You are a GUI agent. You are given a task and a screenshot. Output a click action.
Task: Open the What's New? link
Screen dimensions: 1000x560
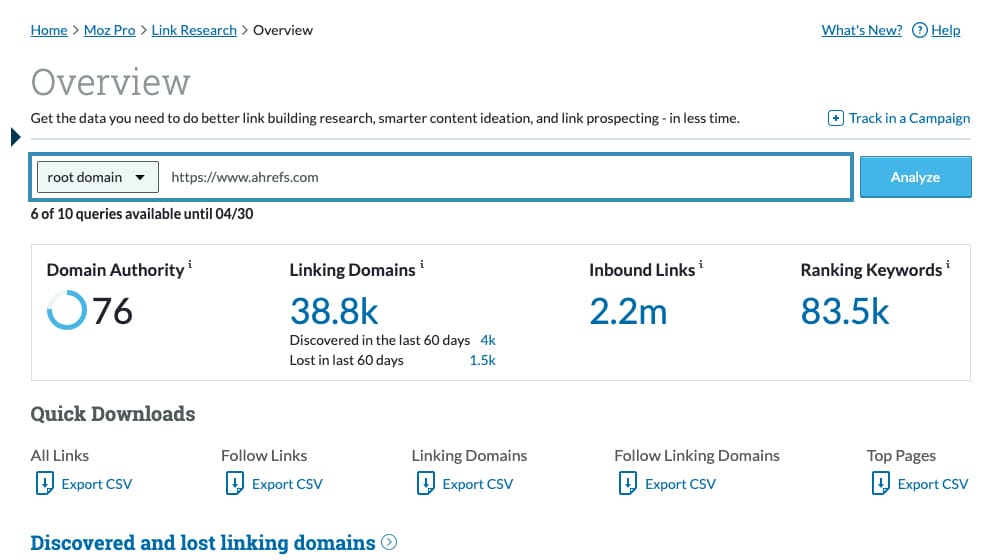click(862, 30)
